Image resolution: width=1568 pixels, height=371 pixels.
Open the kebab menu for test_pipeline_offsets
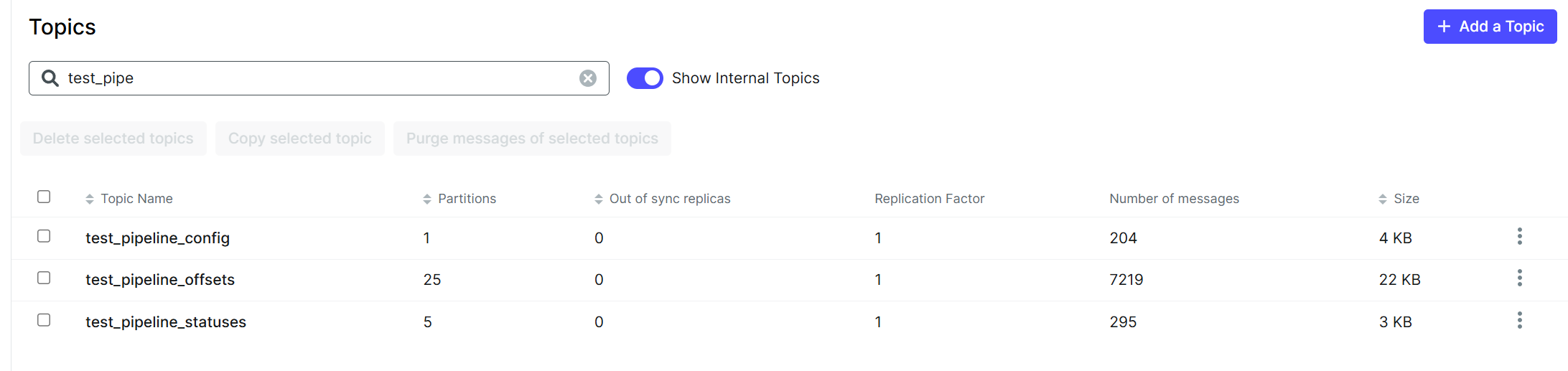[1519, 278]
